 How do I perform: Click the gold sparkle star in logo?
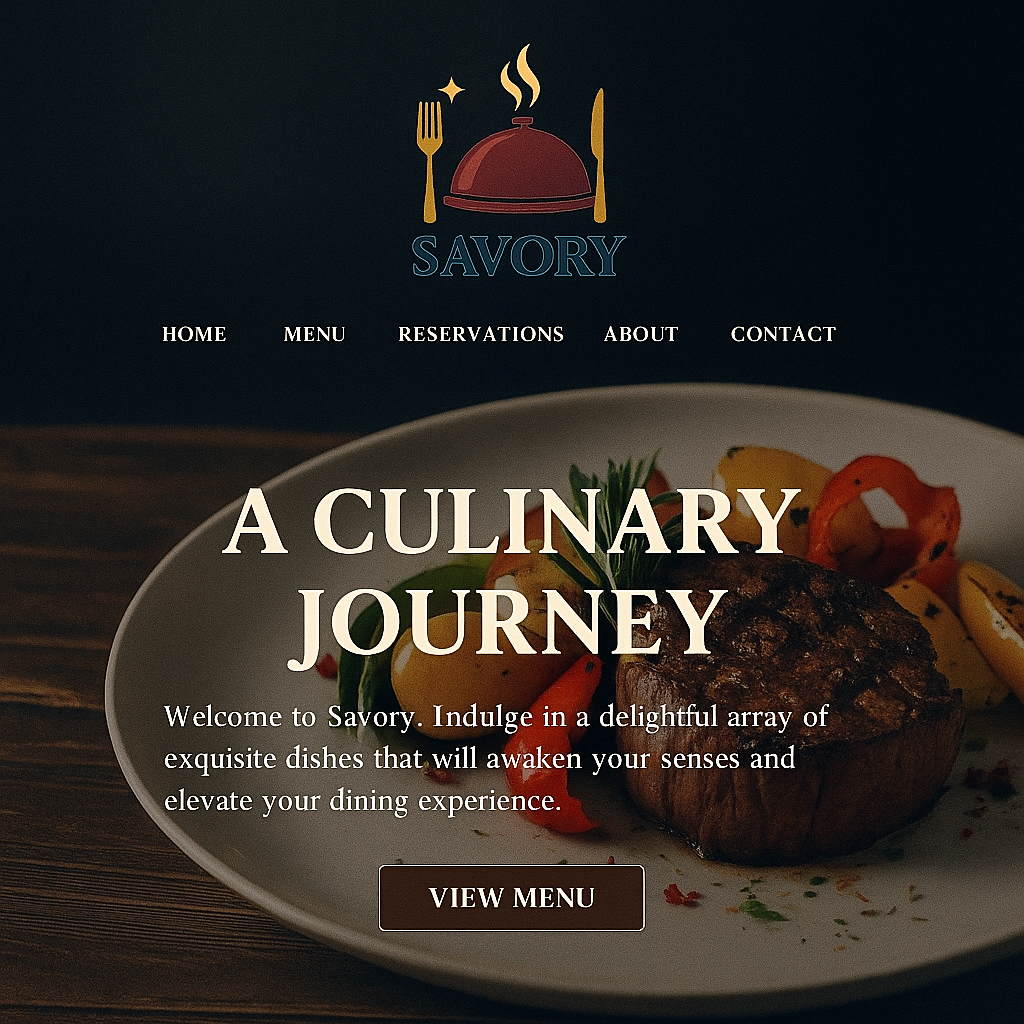(x=451, y=90)
